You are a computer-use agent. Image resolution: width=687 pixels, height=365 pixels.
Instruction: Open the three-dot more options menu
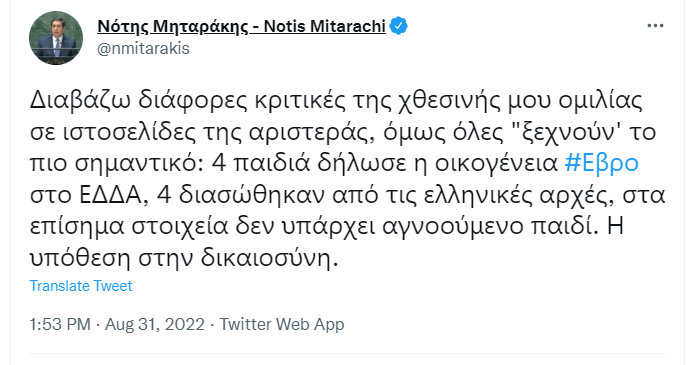pyautogui.click(x=655, y=26)
